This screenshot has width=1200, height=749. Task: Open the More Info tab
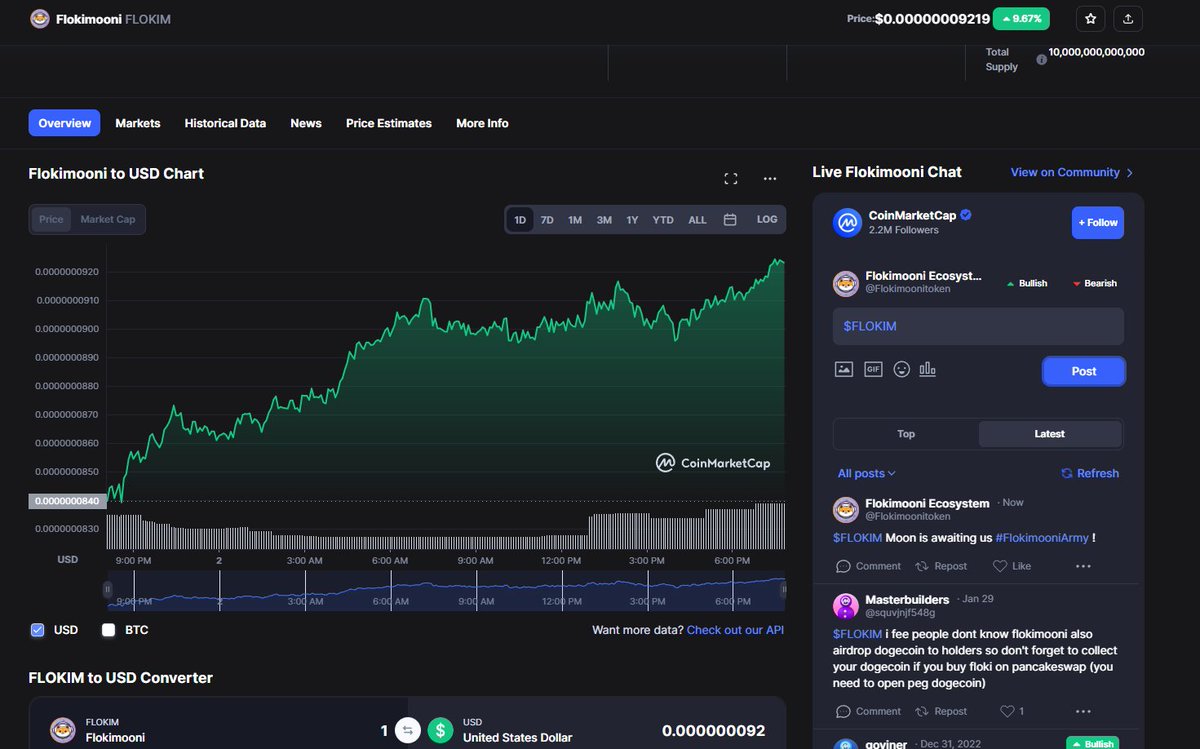coord(482,123)
